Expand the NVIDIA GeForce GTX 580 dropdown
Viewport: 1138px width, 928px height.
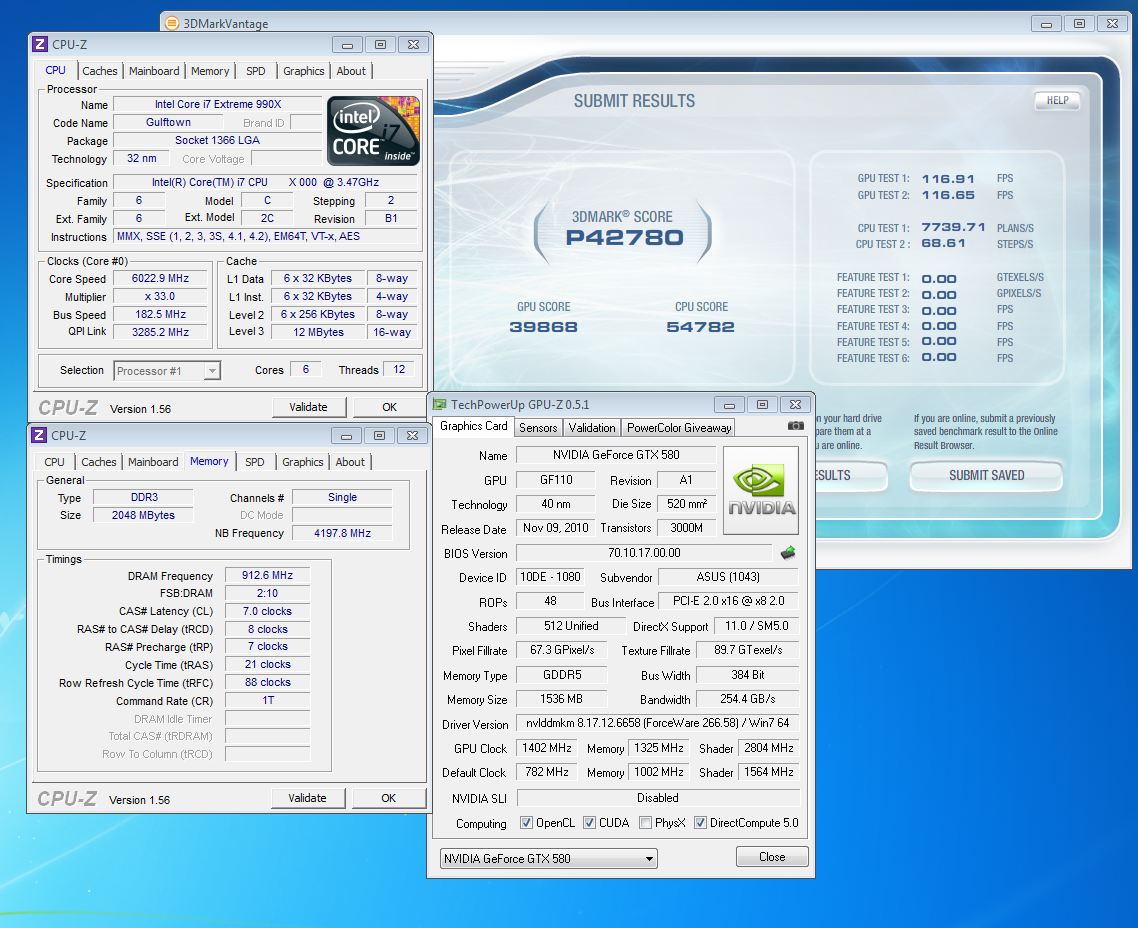coord(549,858)
